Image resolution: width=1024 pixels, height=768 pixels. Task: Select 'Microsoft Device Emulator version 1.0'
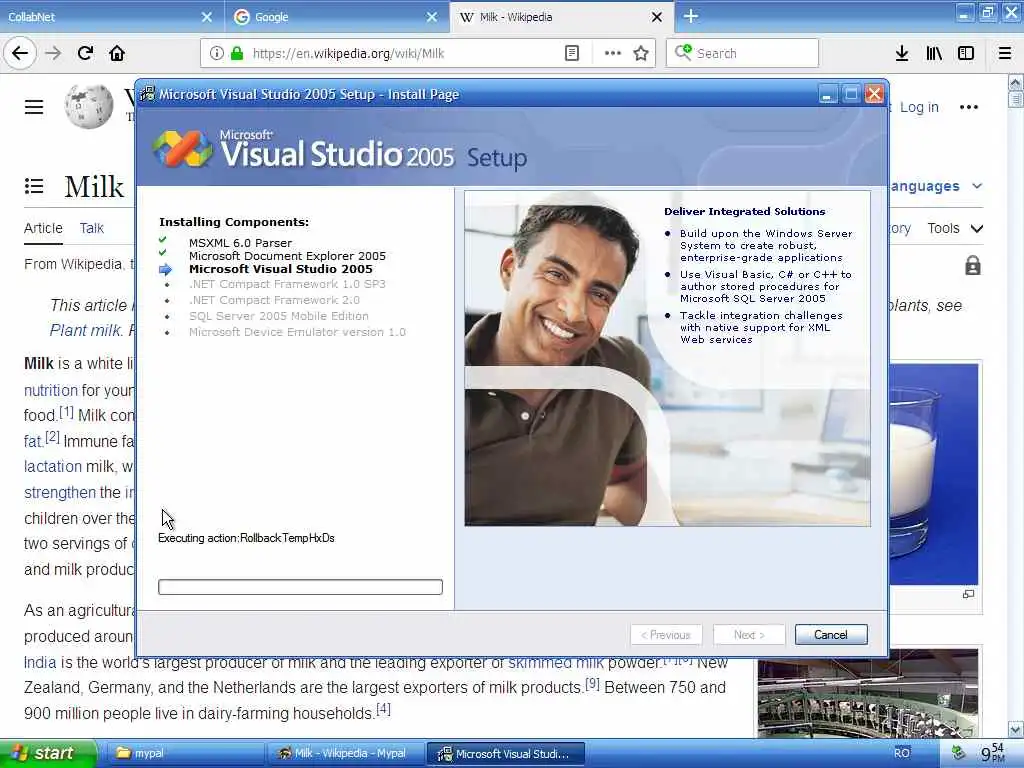[297, 332]
